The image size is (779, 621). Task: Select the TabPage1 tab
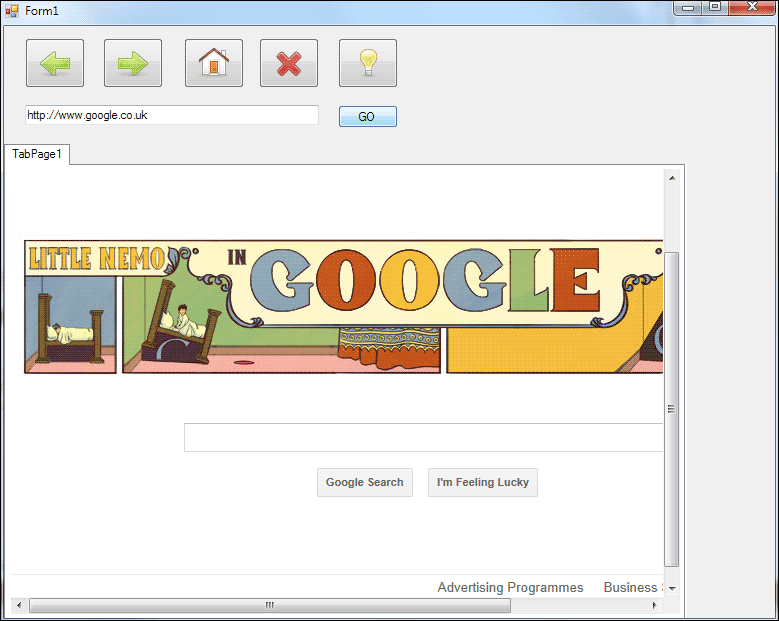(x=37, y=155)
